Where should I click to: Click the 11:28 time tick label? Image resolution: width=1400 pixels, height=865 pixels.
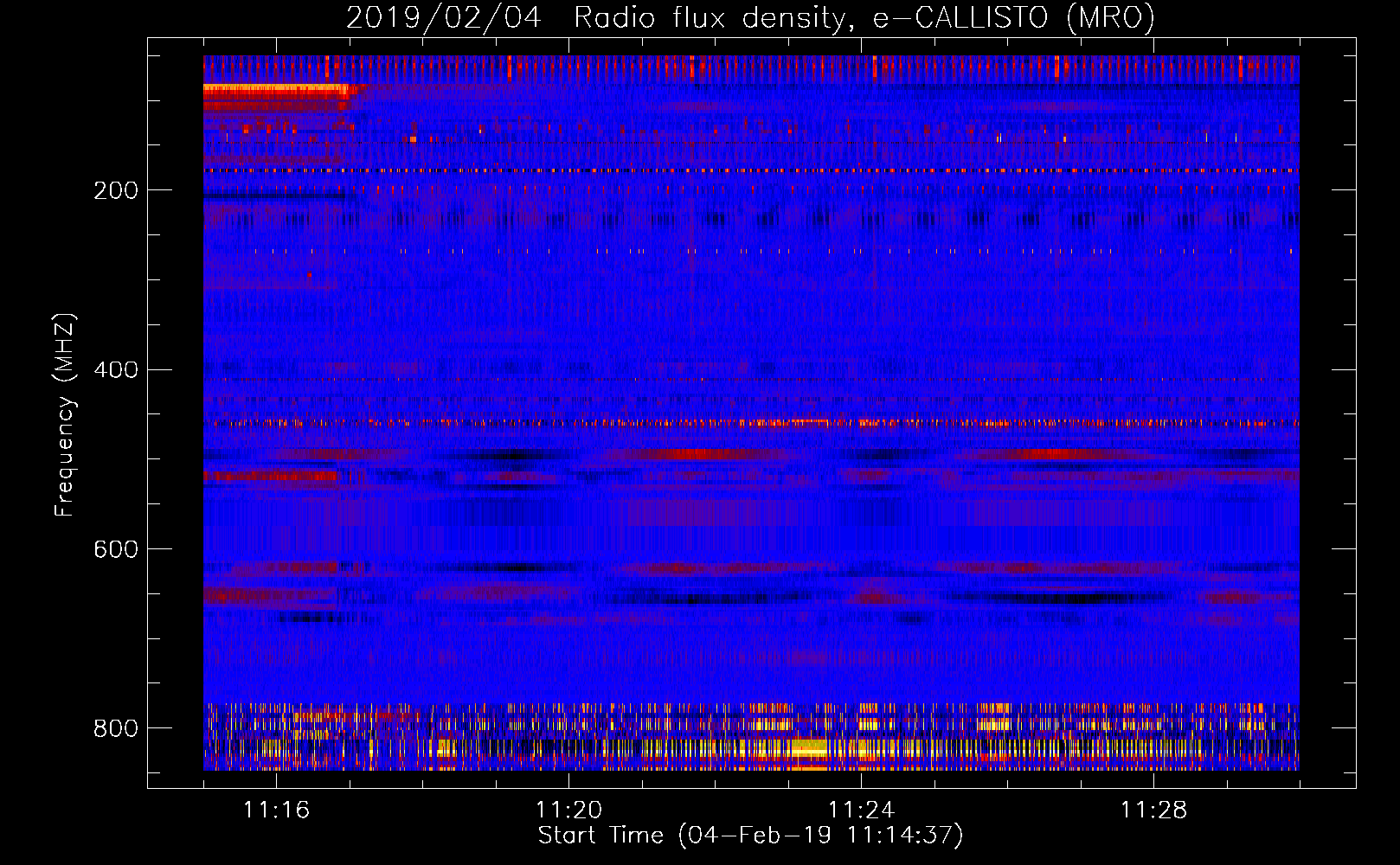coord(1153,810)
